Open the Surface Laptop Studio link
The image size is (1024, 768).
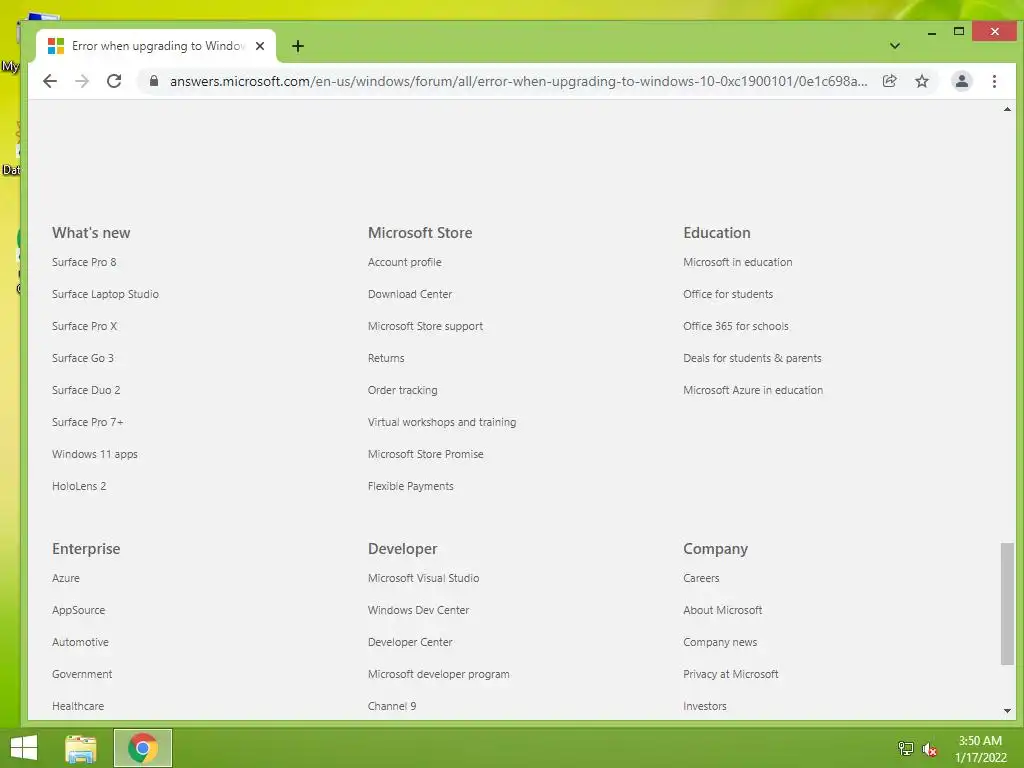(105, 294)
